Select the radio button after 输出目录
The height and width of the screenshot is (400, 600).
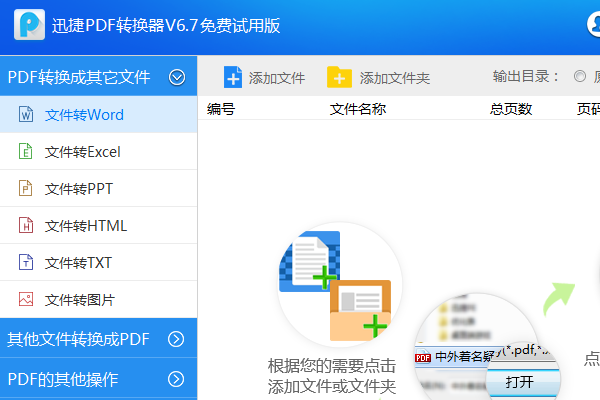click(580, 76)
